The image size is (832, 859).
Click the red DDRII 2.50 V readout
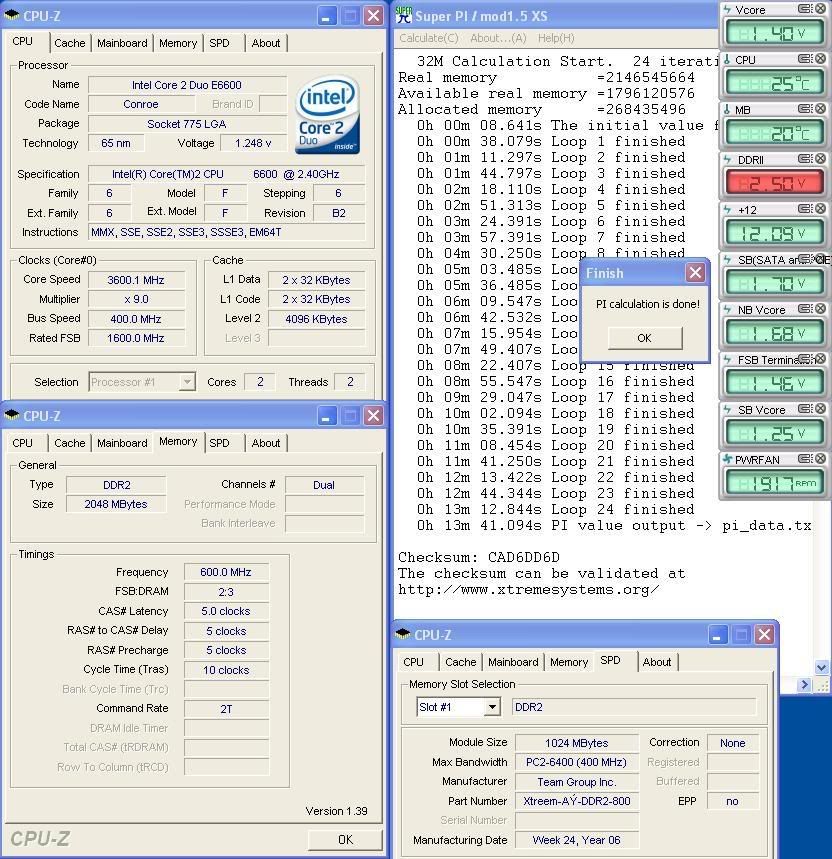[774, 182]
